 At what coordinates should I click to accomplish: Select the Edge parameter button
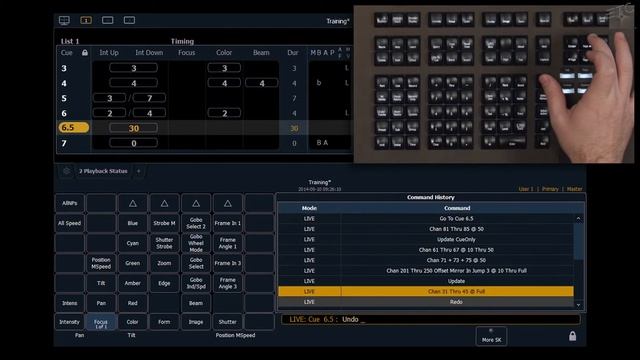164,283
